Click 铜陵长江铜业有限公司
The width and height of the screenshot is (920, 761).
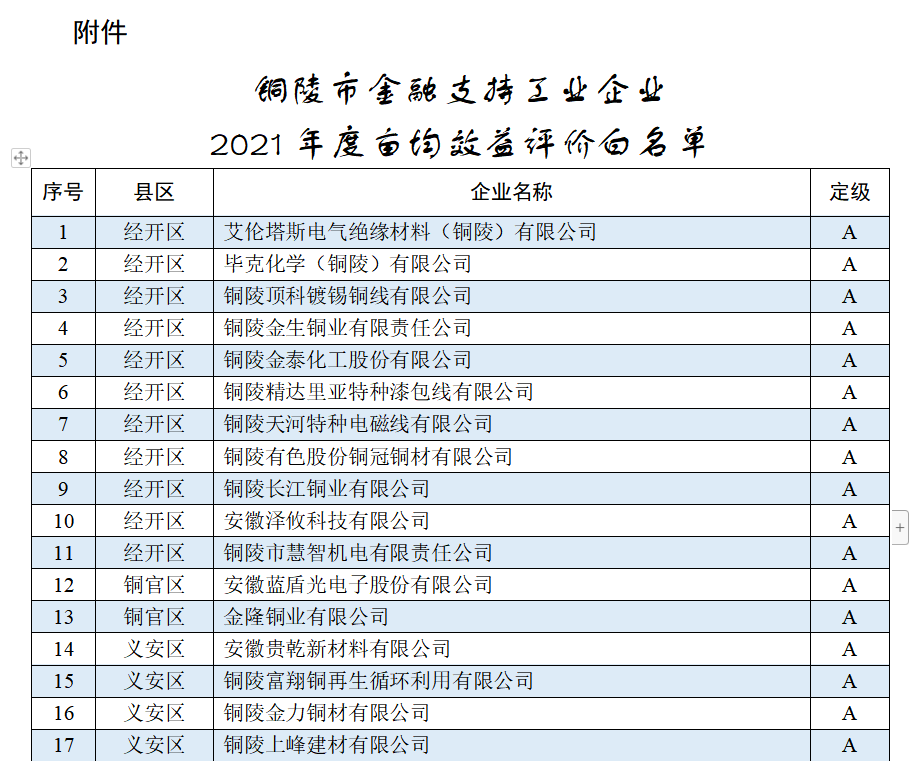coord(326,489)
